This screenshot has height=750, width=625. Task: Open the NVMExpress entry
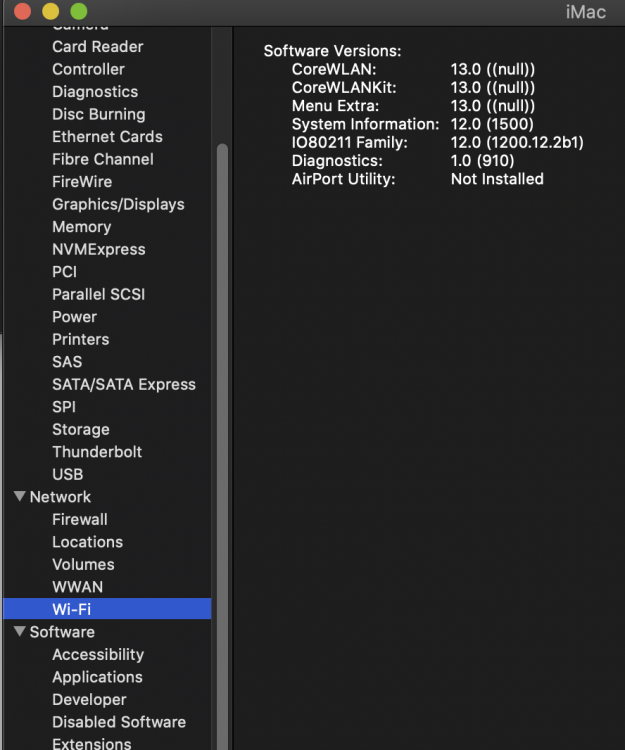click(99, 249)
